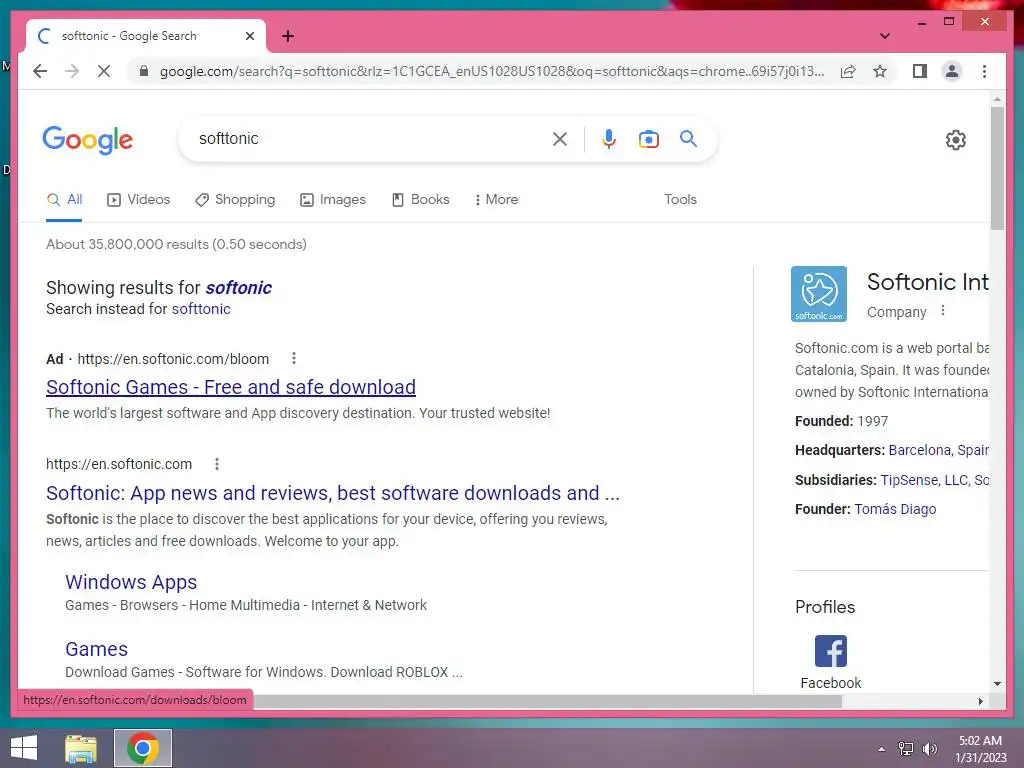Viewport: 1024px width, 768px height.
Task: Click the scroll up arrow
Action: click(x=997, y=99)
